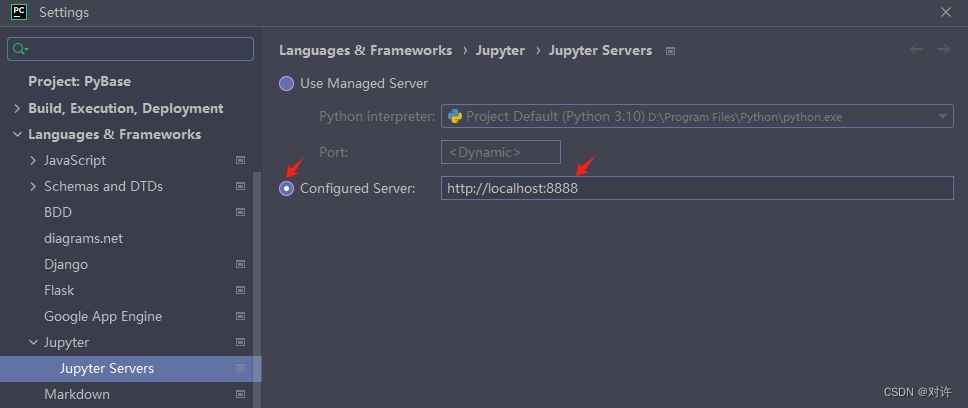Click the Configured Server URL field

click(697, 188)
